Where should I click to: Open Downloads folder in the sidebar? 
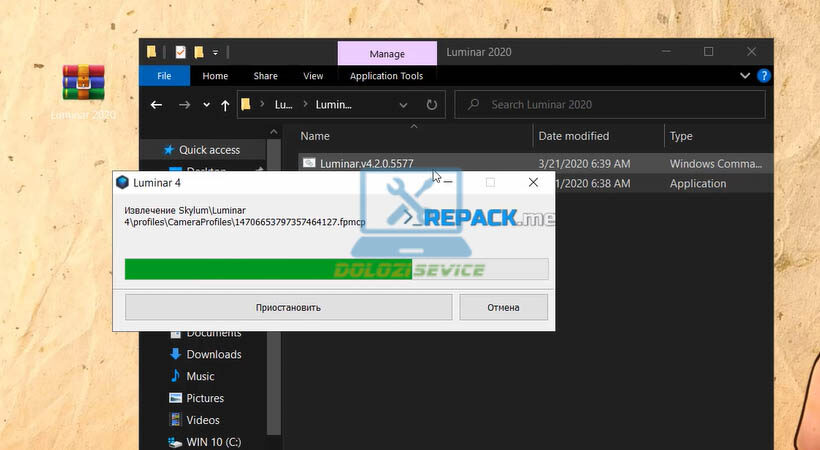pyautogui.click(x=213, y=354)
